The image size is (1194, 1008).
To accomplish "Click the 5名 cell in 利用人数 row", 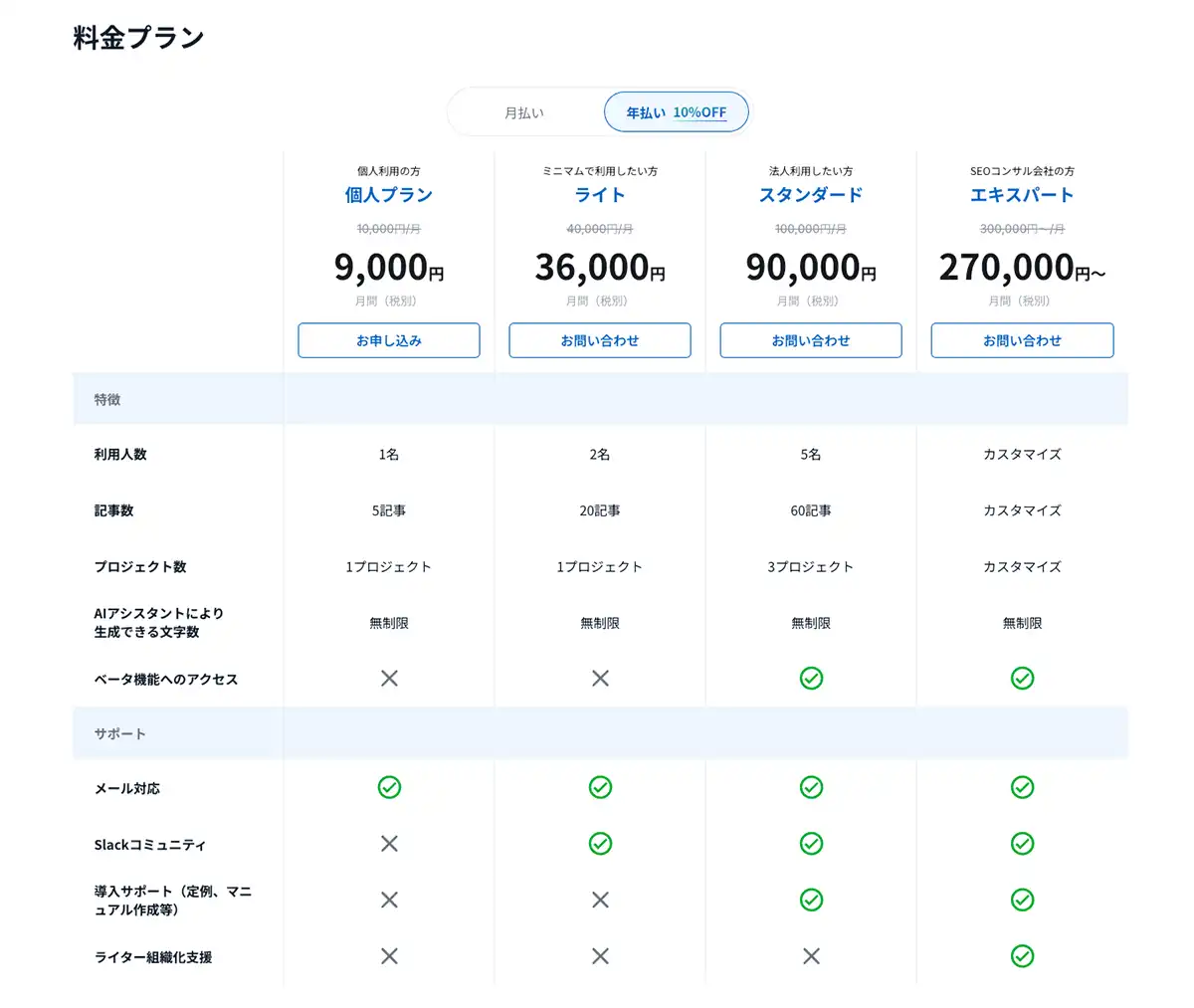I will click(x=811, y=454).
